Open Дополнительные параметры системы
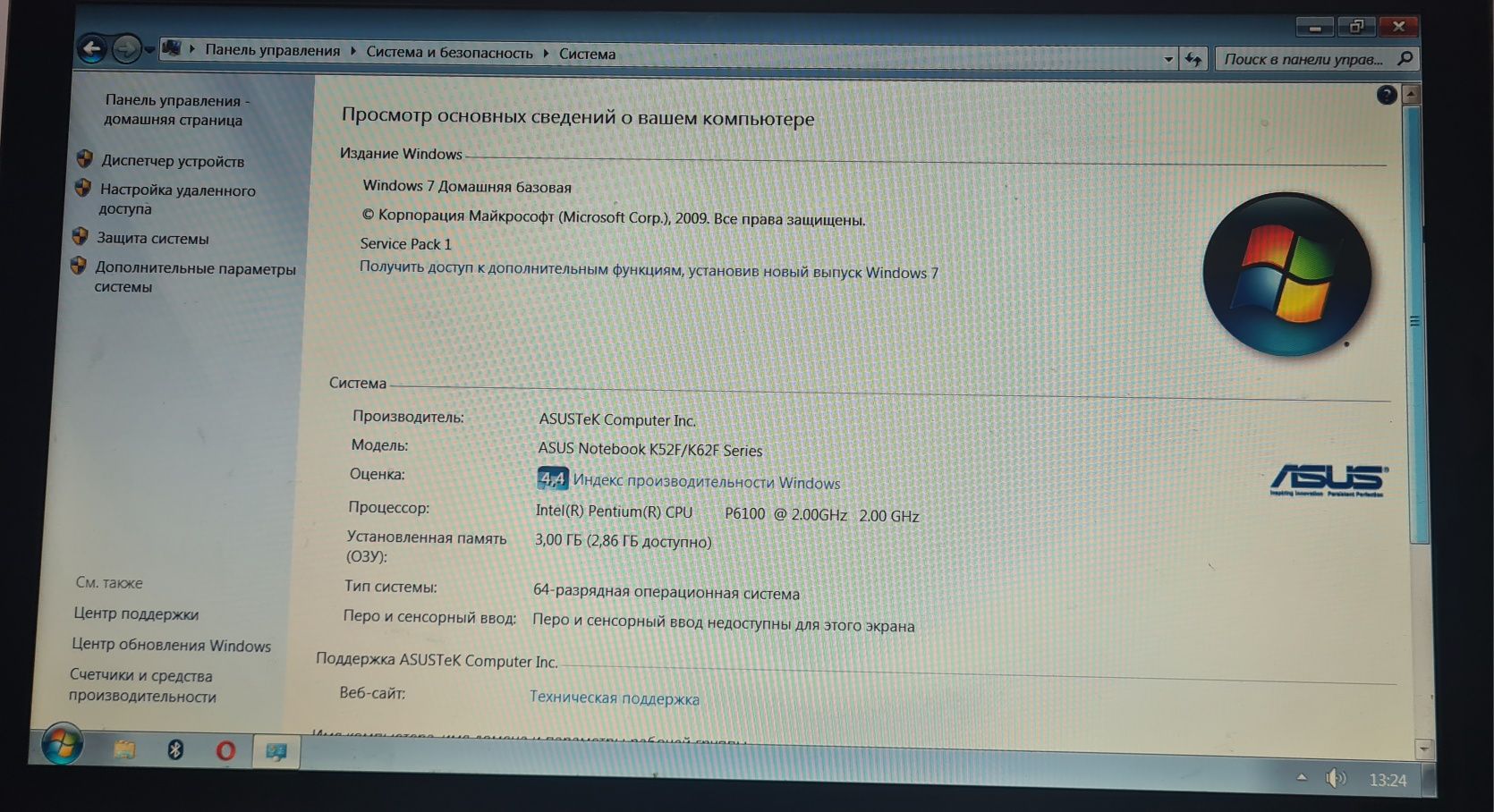 pyautogui.click(x=194, y=277)
